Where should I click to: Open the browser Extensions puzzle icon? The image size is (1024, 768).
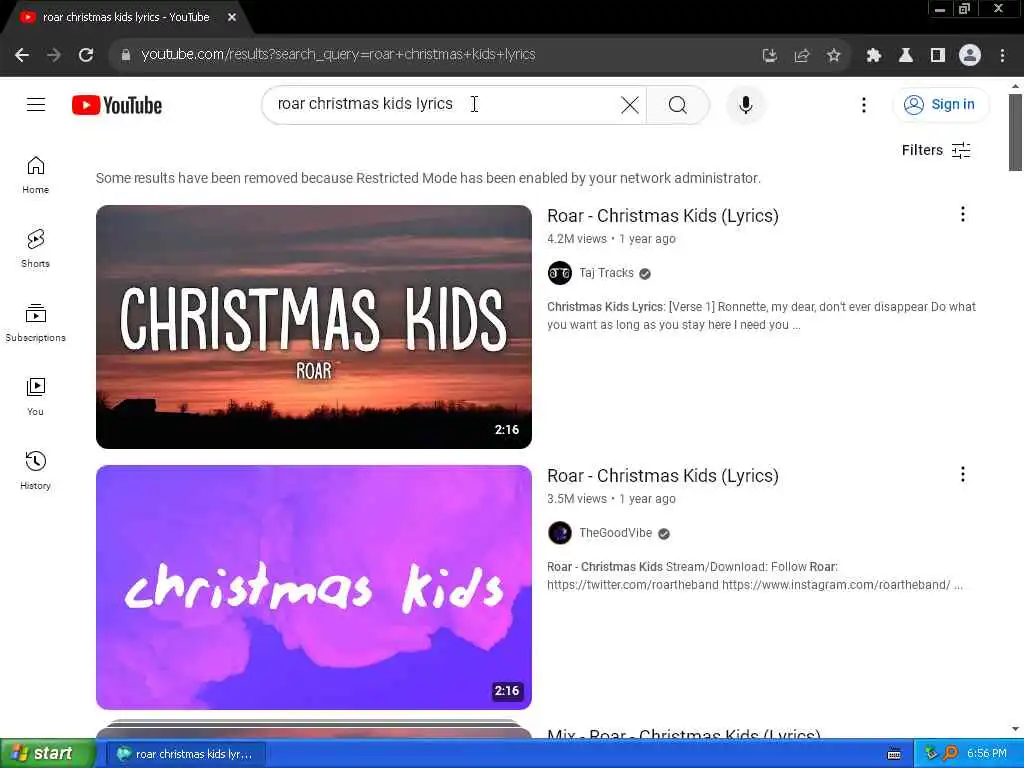pyautogui.click(x=874, y=56)
